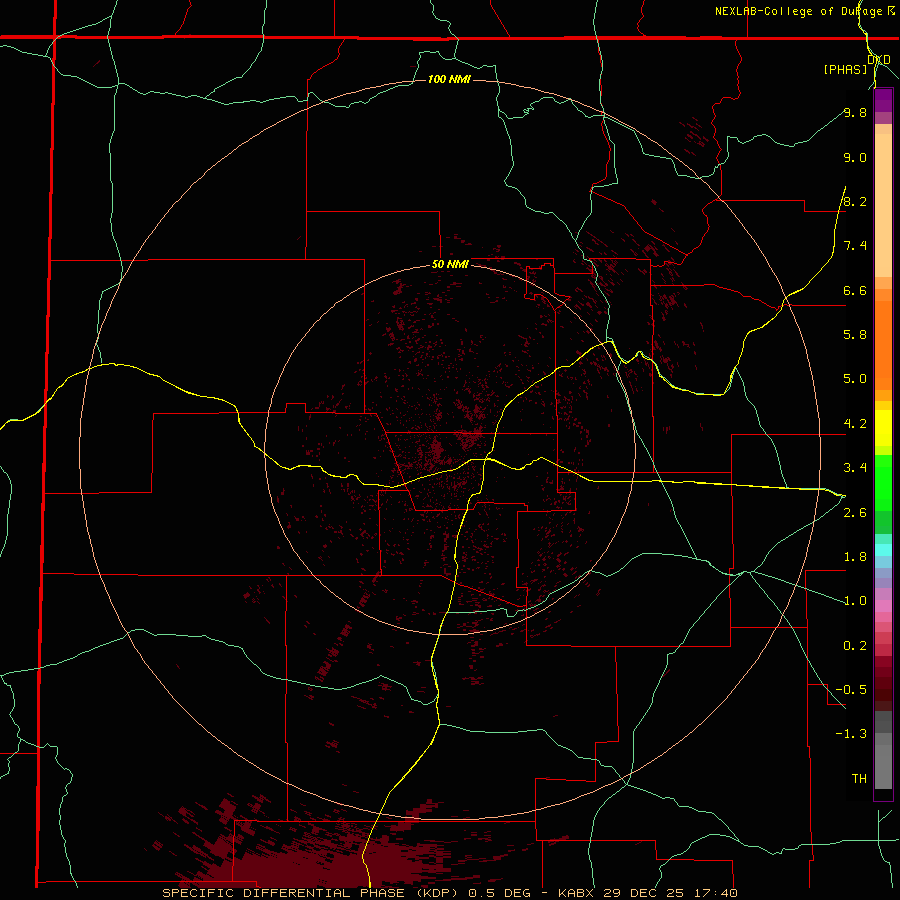Click the 3.4 legend value
Viewport: 900px width, 900px height.
(855, 468)
